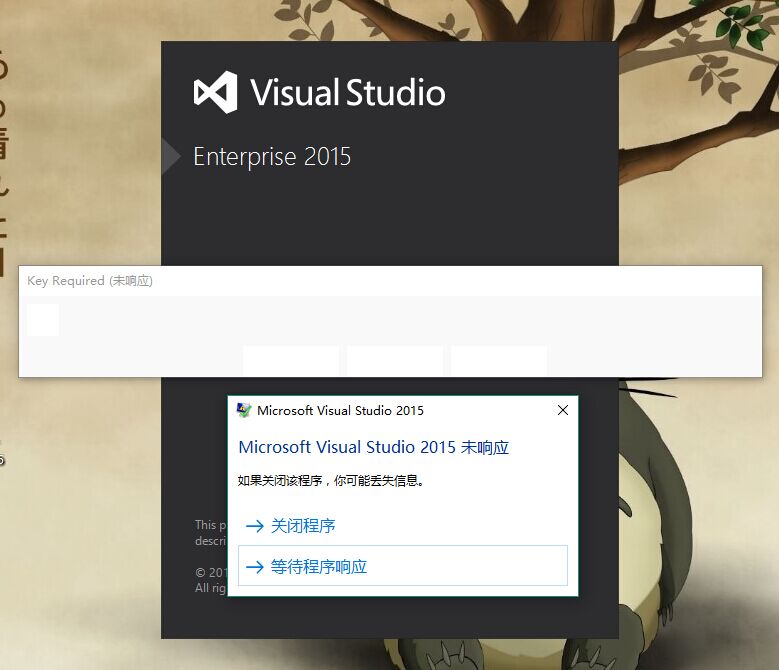Click the 'Visual Studio' splash title text
This screenshot has height=670, width=779.
[348, 93]
